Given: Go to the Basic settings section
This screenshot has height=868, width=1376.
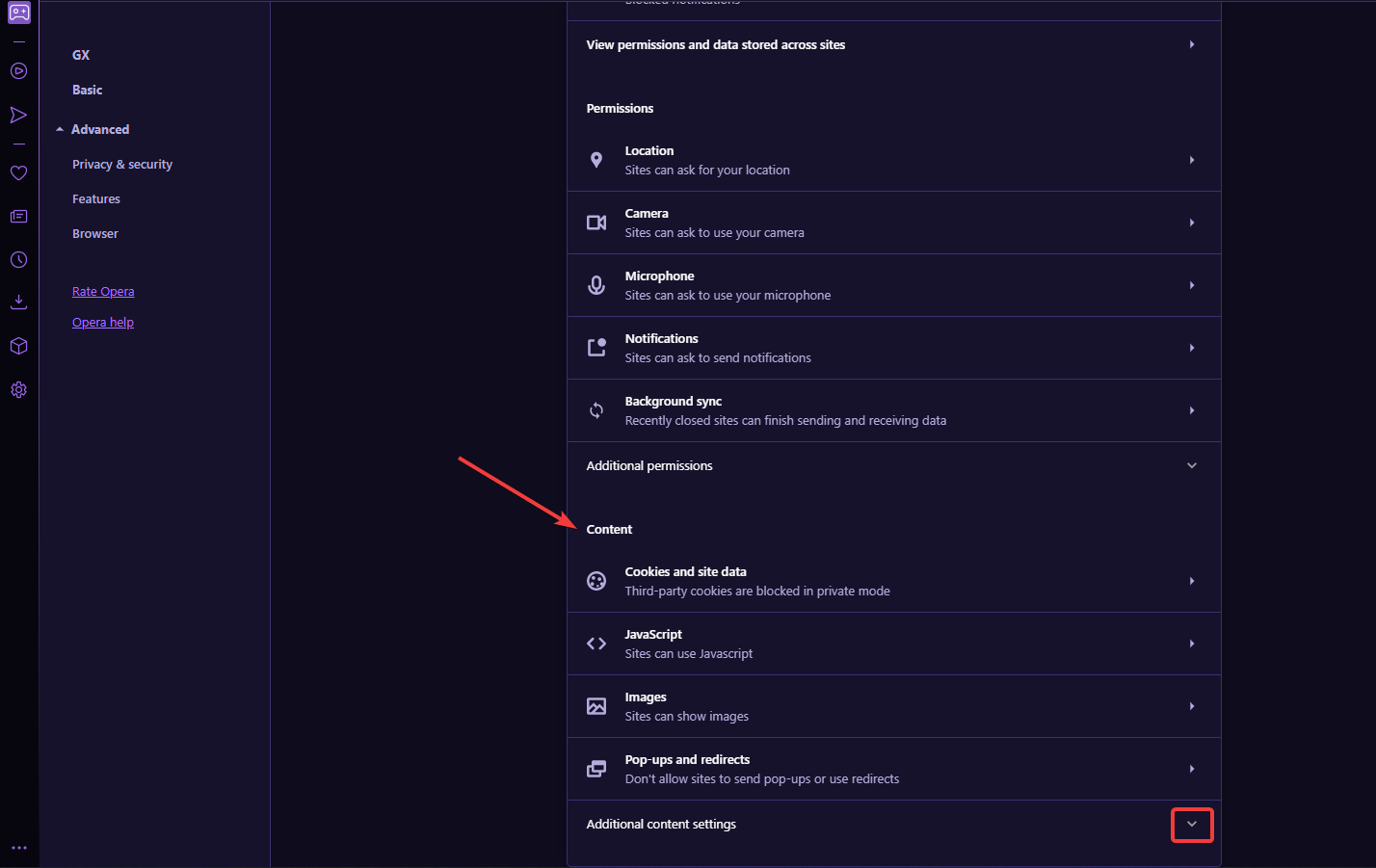Looking at the screenshot, I should click(88, 90).
